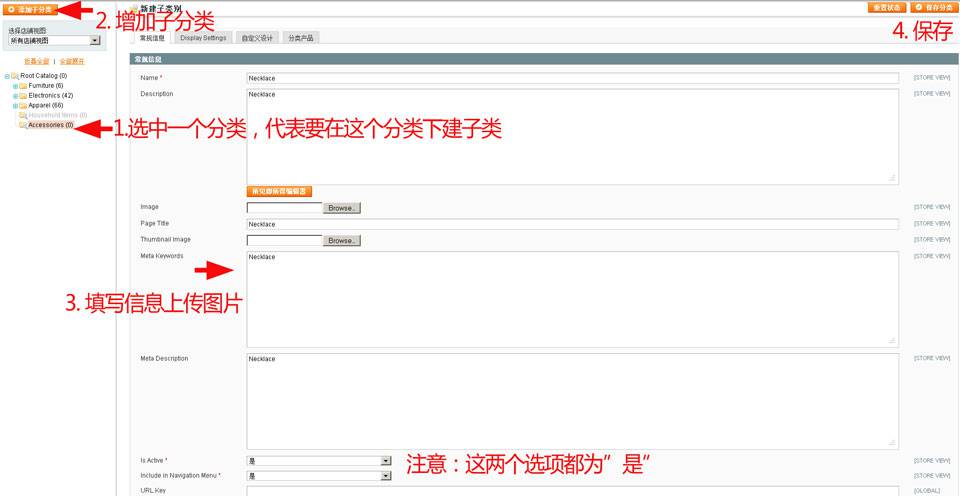Switch to the Display Settings tab
Viewport: 960px width, 496px height.
click(202, 38)
